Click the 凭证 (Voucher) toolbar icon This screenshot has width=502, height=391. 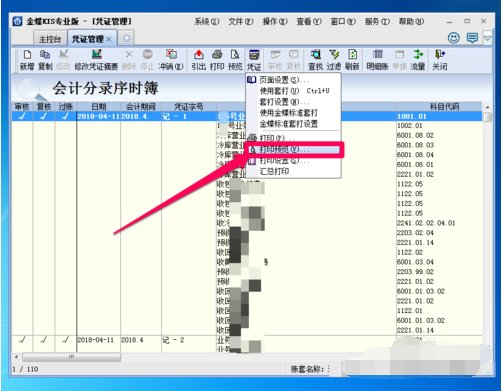[254, 60]
